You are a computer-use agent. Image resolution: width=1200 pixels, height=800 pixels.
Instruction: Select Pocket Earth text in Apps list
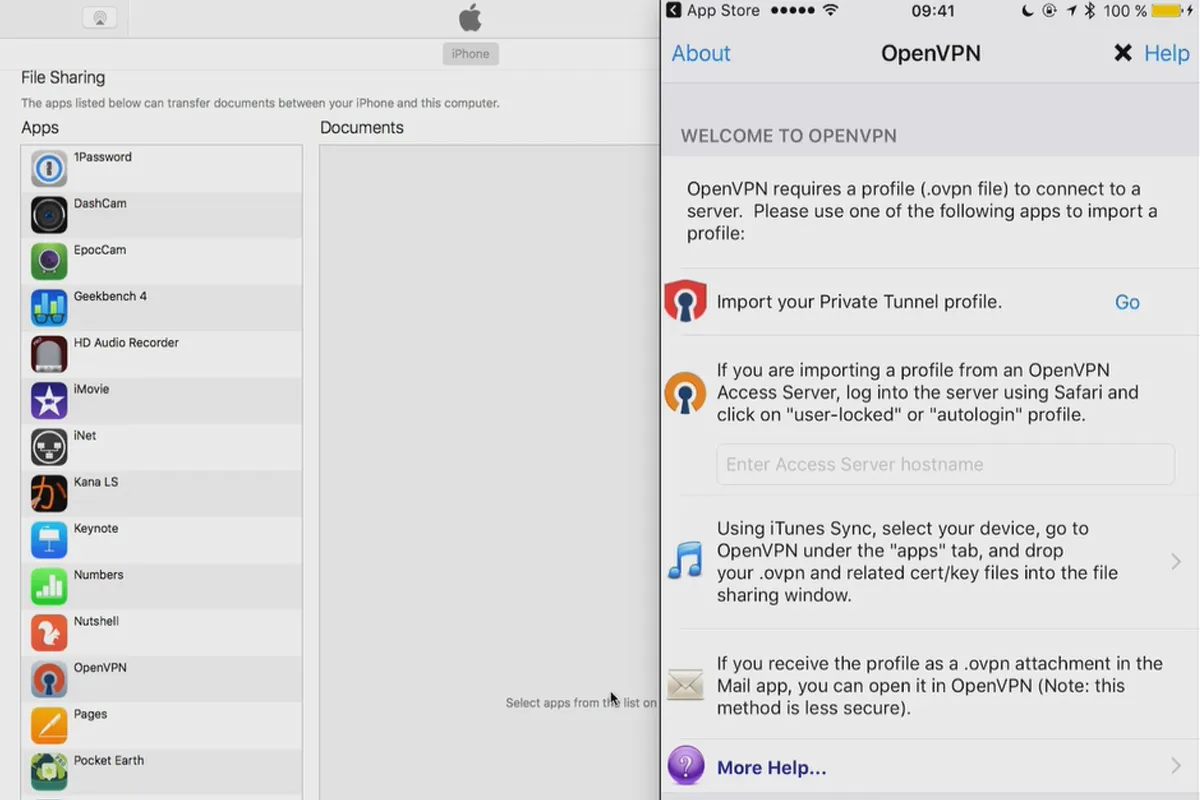(109, 760)
